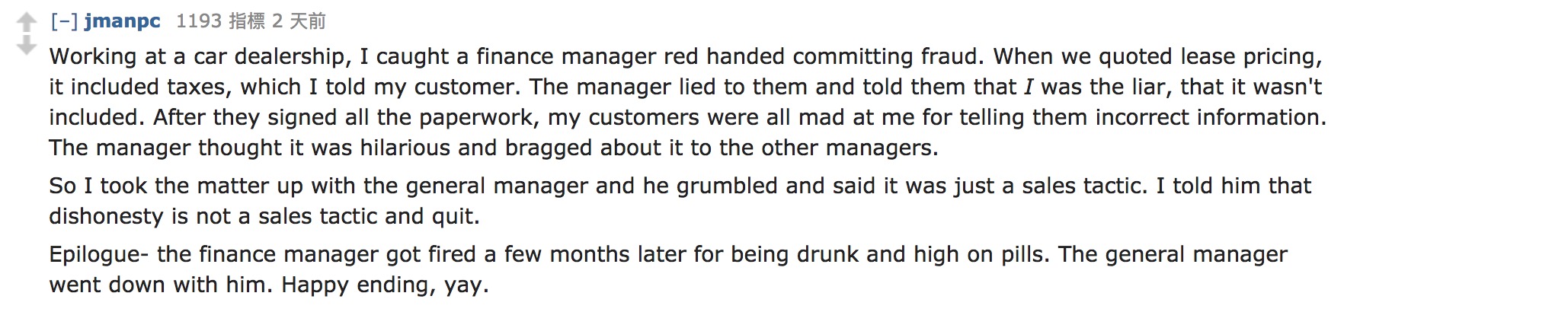Viewport: 1568px width, 312px height.
Task: Click the 2 天前 timestamp
Action: coord(299,21)
